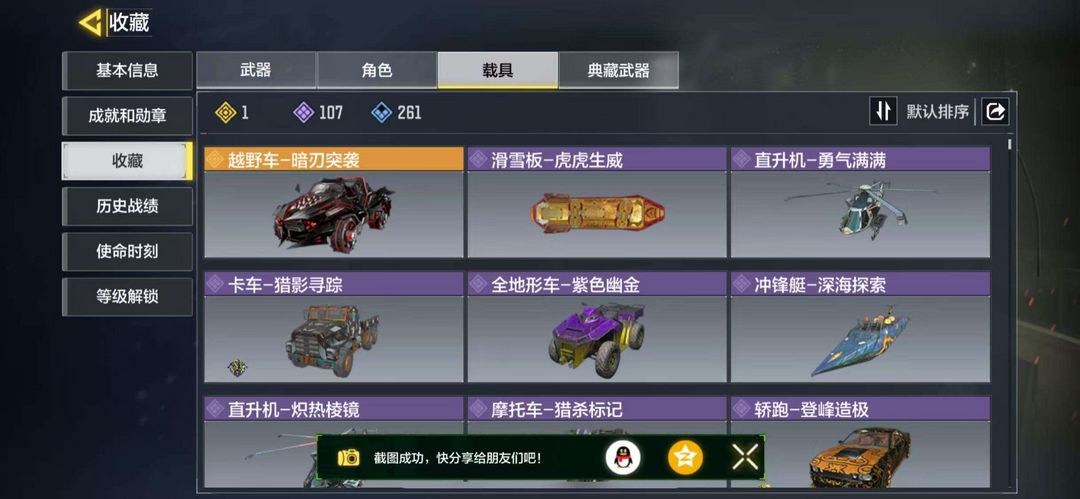Select the 越野车-暗刃突袭 vehicle card

point(334,202)
